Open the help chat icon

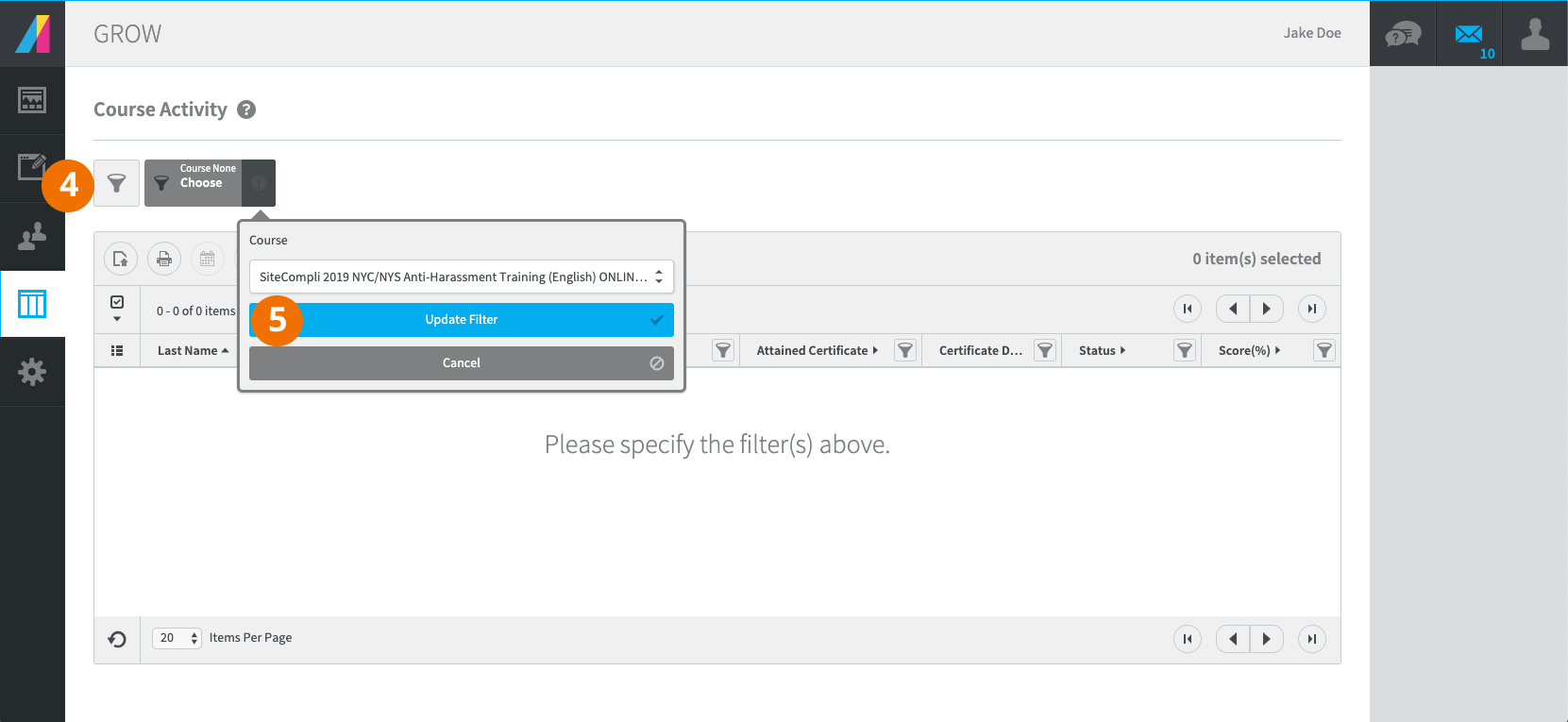pos(1403,35)
